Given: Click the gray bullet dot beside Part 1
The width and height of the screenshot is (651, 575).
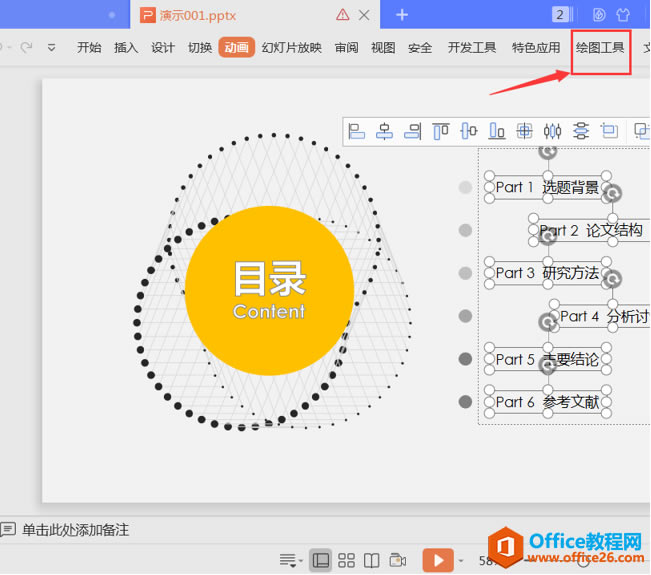Looking at the screenshot, I should point(465,187).
